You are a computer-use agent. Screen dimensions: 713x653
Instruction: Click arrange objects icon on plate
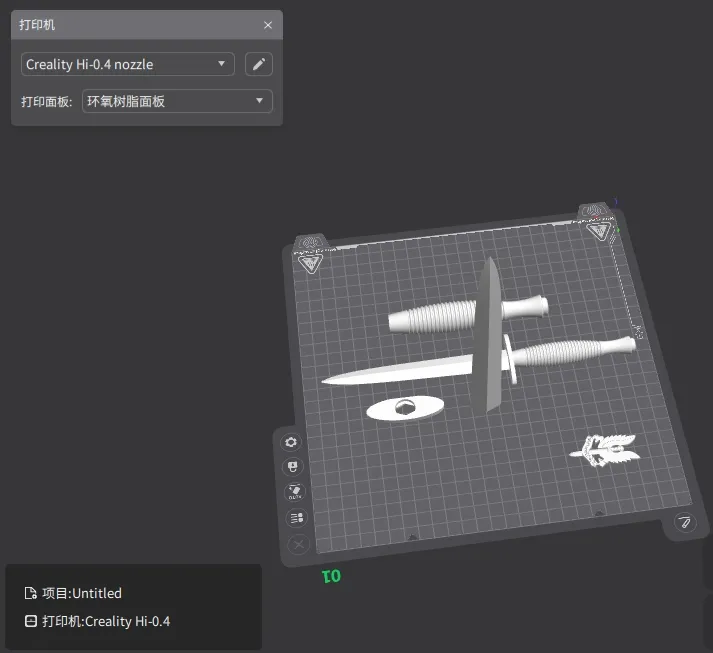(x=297, y=518)
